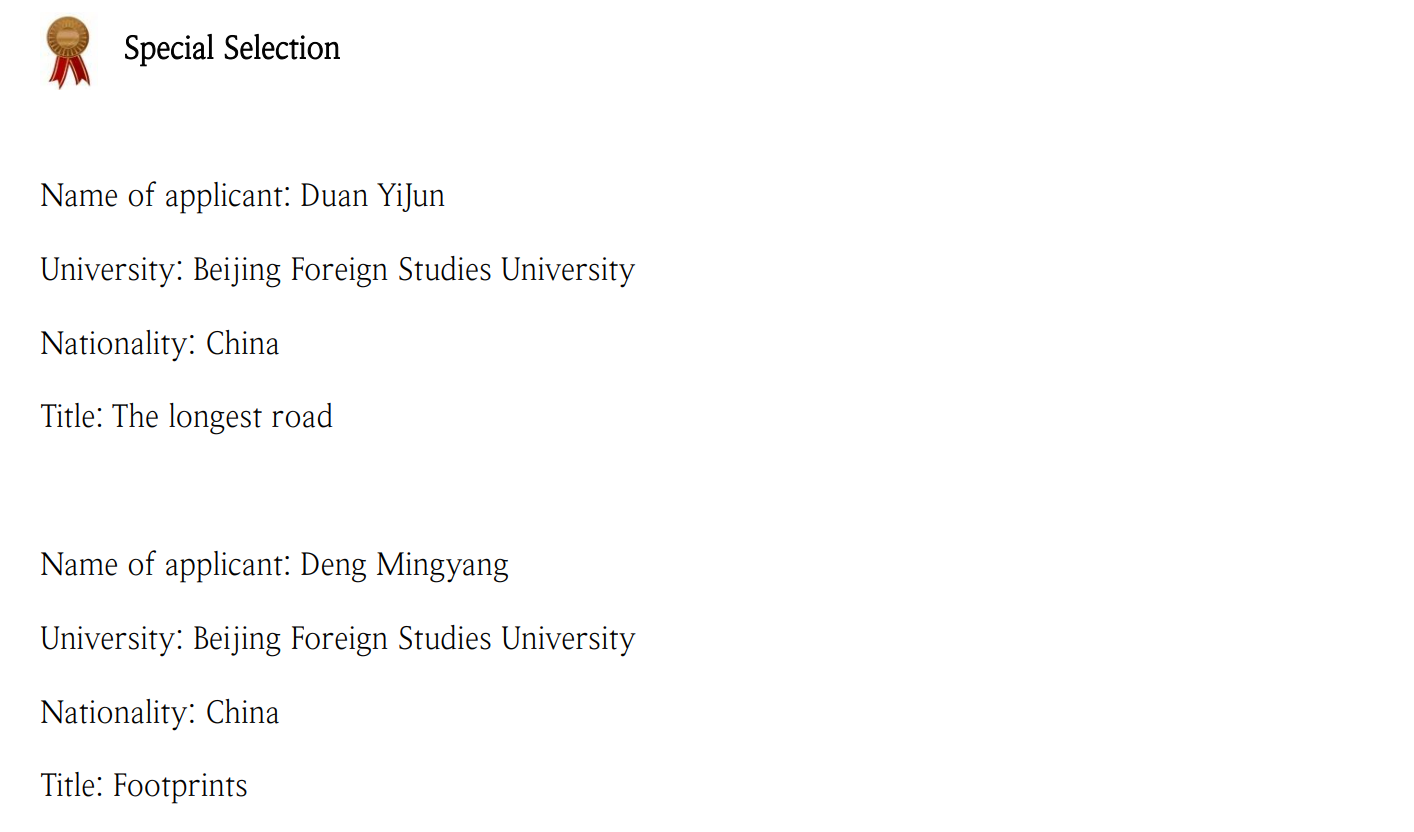Click the name Deng Mingyang
The image size is (1414, 832).
pyautogui.click(x=405, y=566)
